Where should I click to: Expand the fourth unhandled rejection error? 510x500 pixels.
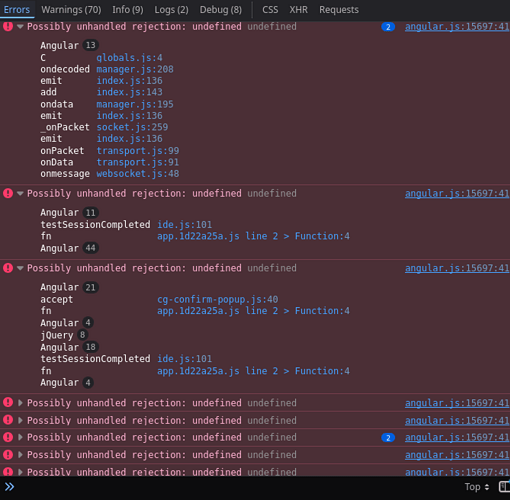point(20,403)
